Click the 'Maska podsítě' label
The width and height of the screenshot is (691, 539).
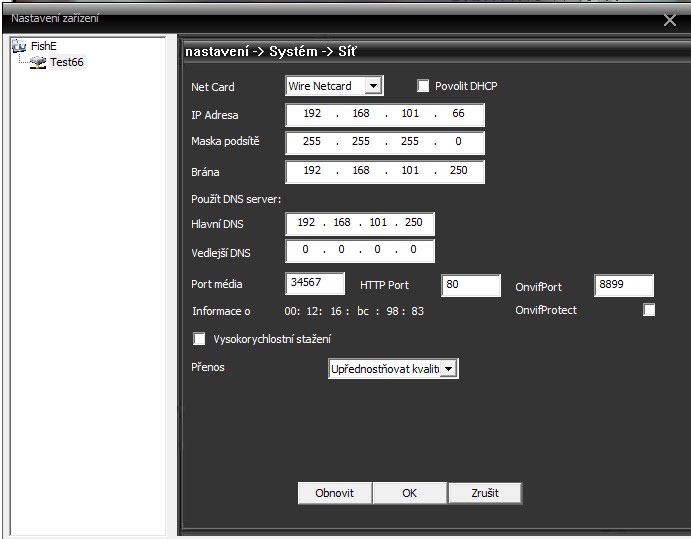pyautogui.click(x=225, y=141)
